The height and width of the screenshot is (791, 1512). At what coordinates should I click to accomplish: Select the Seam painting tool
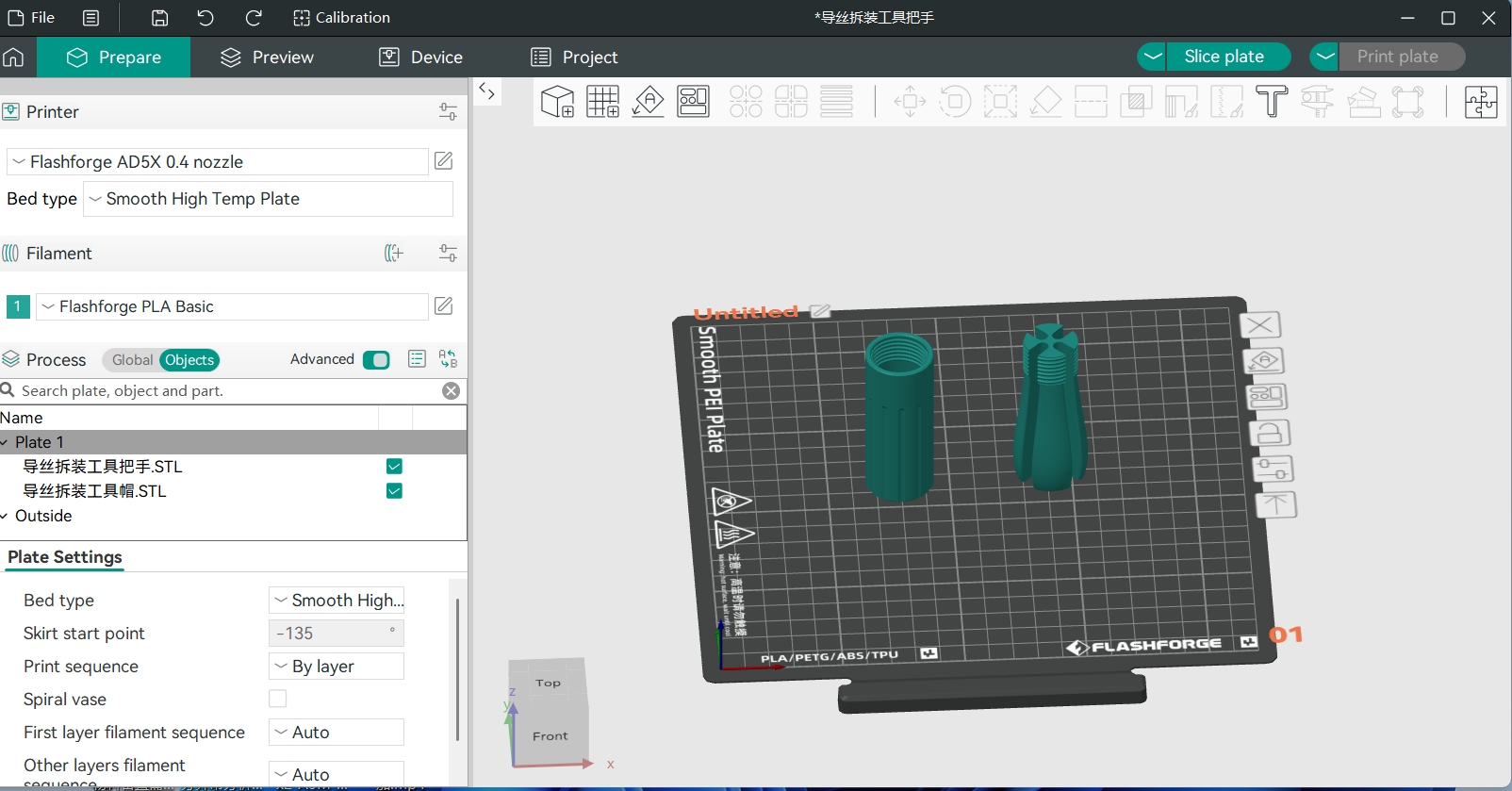[x=1226, y=101]
